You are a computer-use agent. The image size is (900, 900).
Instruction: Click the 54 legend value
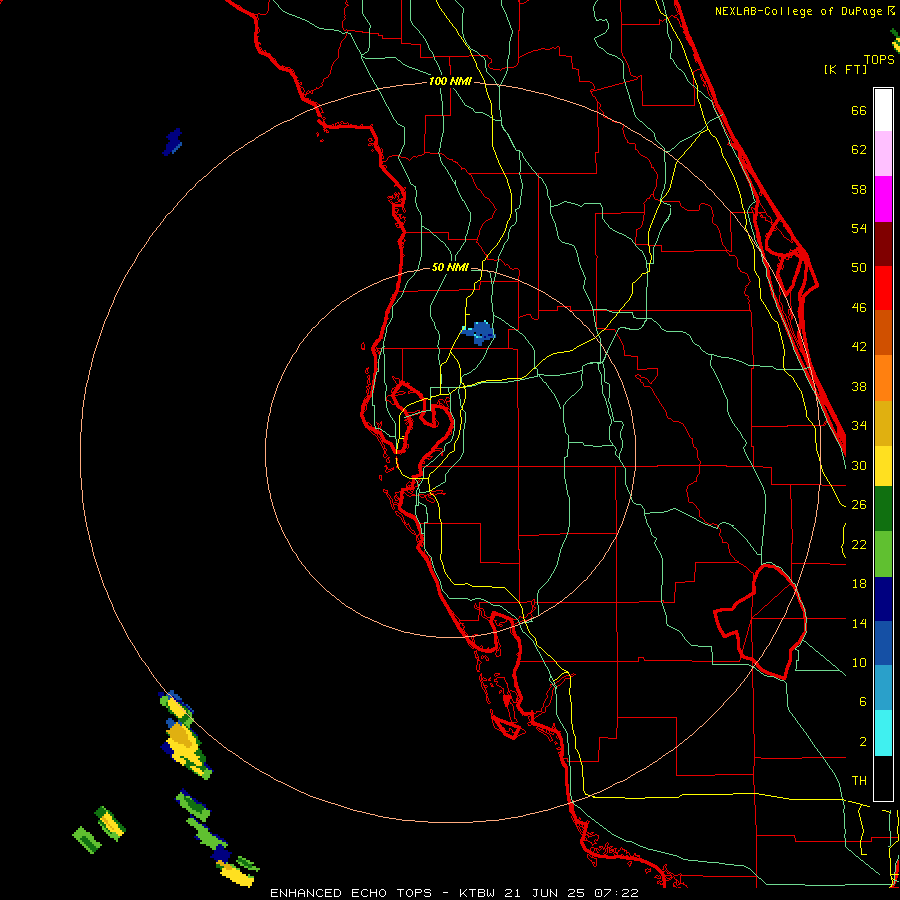coord(859,228)
